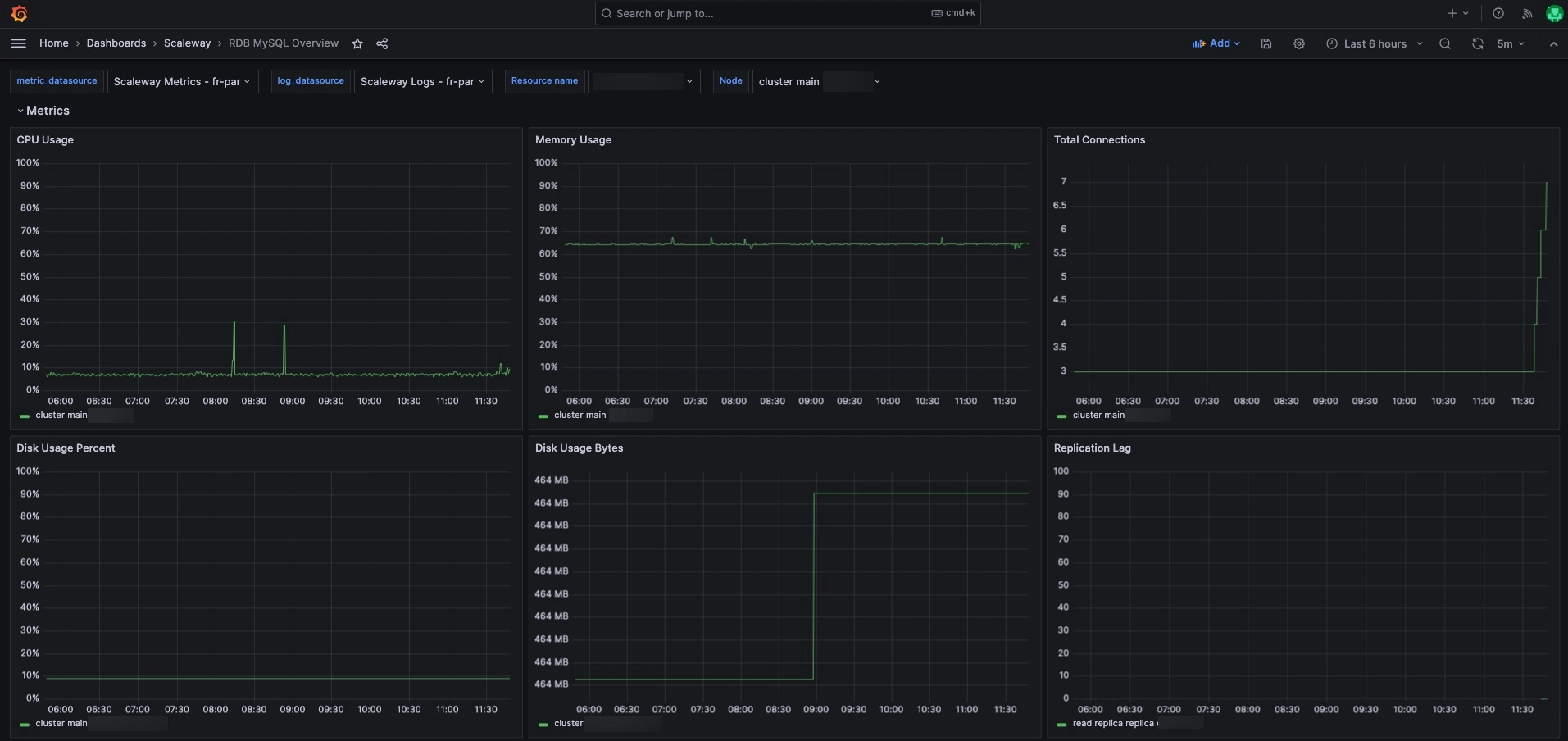Open the news feed icon
Image resolution: width=1568 pixels, height=741 pixels.
coord(1527,13)
